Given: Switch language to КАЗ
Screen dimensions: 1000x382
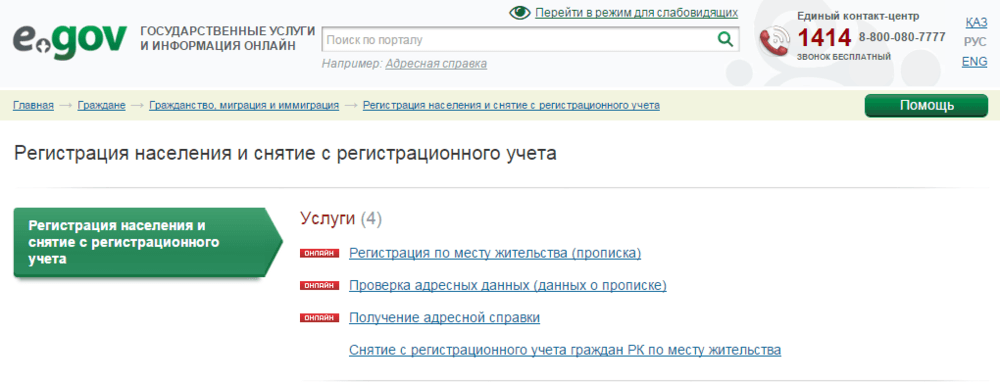Looking at the screenshot, I should click(976, 23).
